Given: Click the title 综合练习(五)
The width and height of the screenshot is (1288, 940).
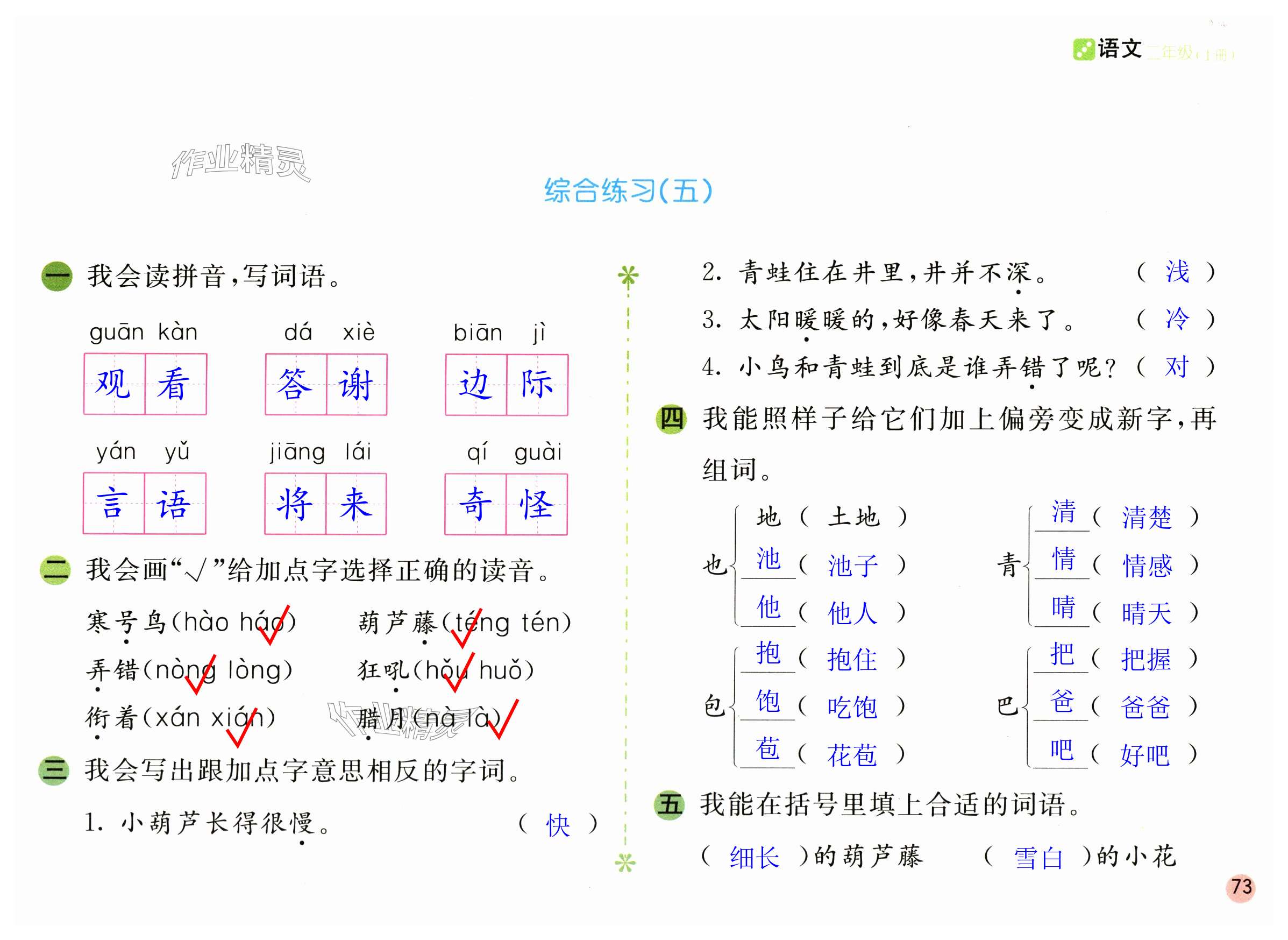Looking at the screenshot, I should coord(628,190).
